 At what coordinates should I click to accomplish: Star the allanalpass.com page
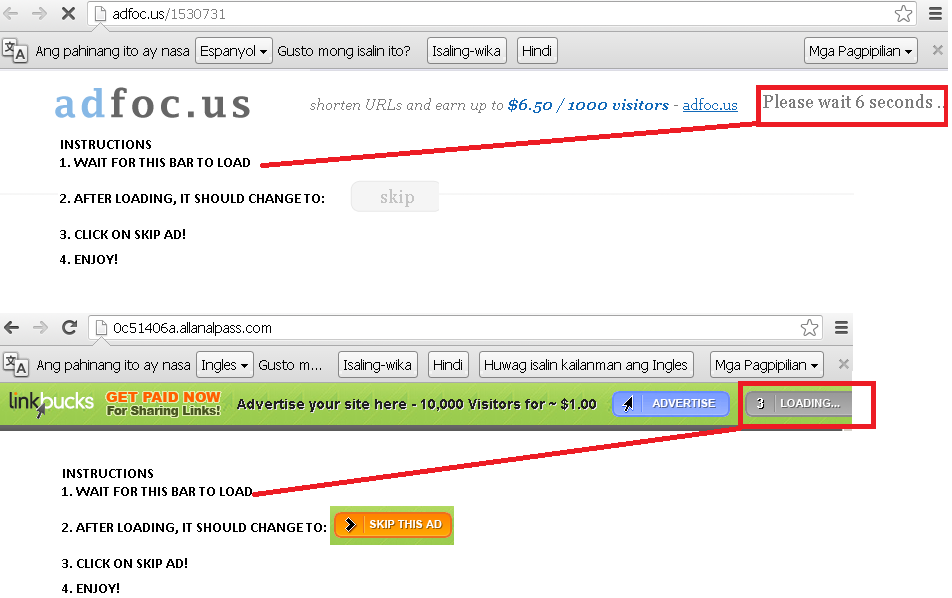coord(809,328)
